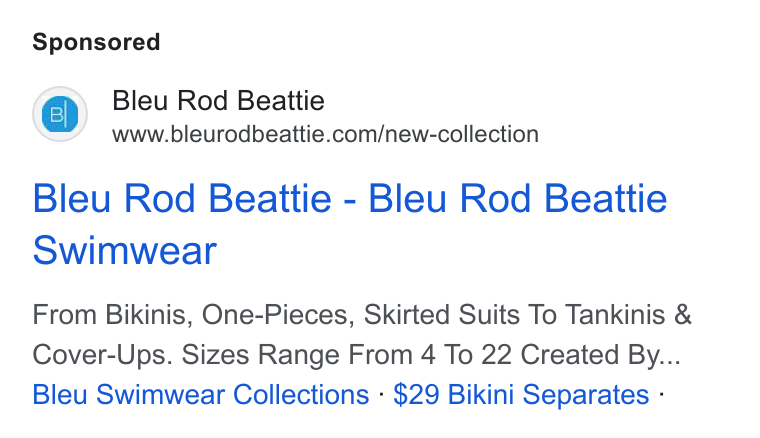This screenshot has height=438, width=760.
Task: Click the word Collections in the sitelink
Action: pyautogui.click(x=301, y=394)
